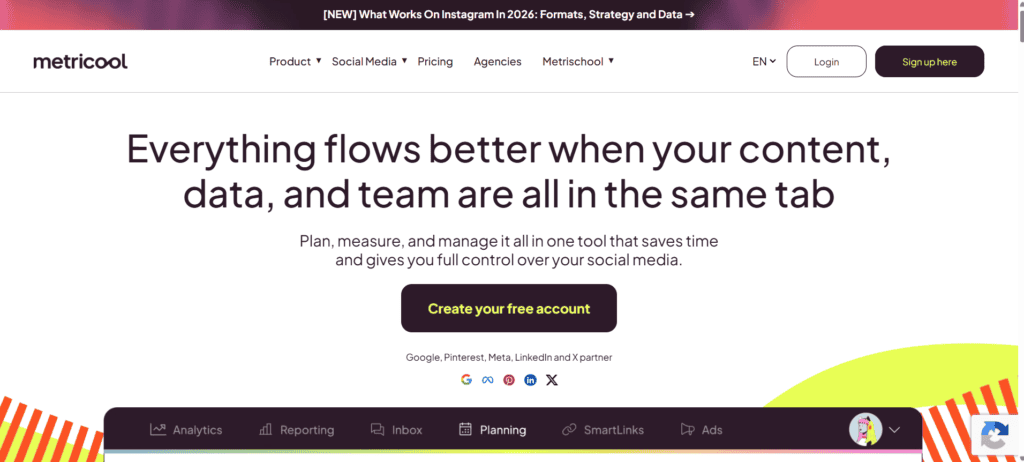Switch to the Analytics tab
The height and width of the screenshot is (462, 1024).
tap(186, 429)
